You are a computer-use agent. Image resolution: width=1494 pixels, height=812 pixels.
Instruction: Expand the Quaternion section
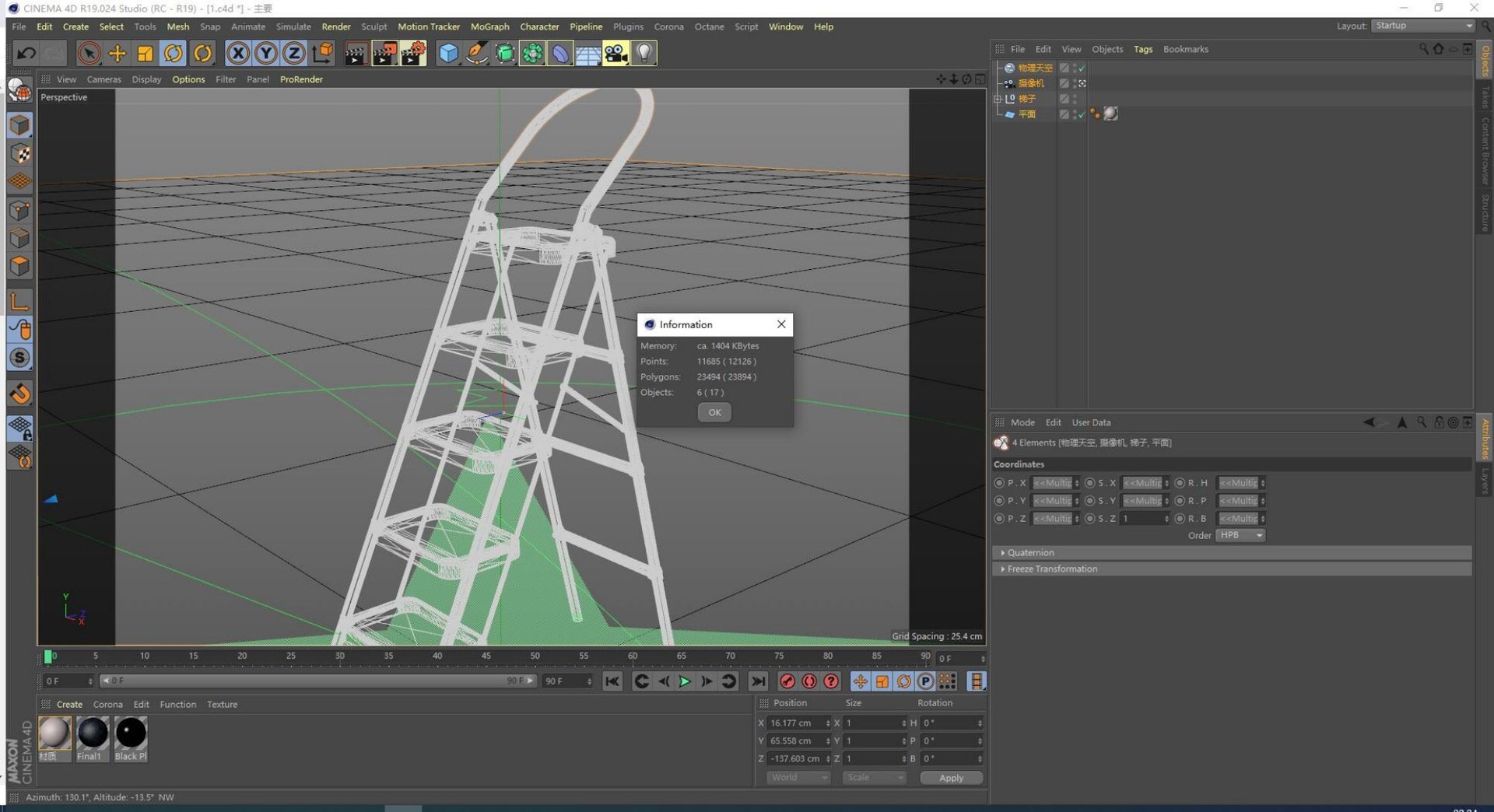1003,552
